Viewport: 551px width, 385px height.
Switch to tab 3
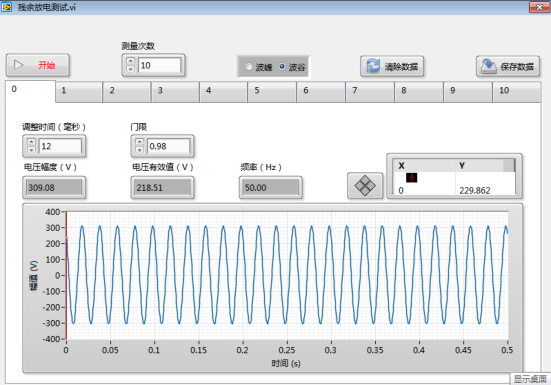(175, 92)
